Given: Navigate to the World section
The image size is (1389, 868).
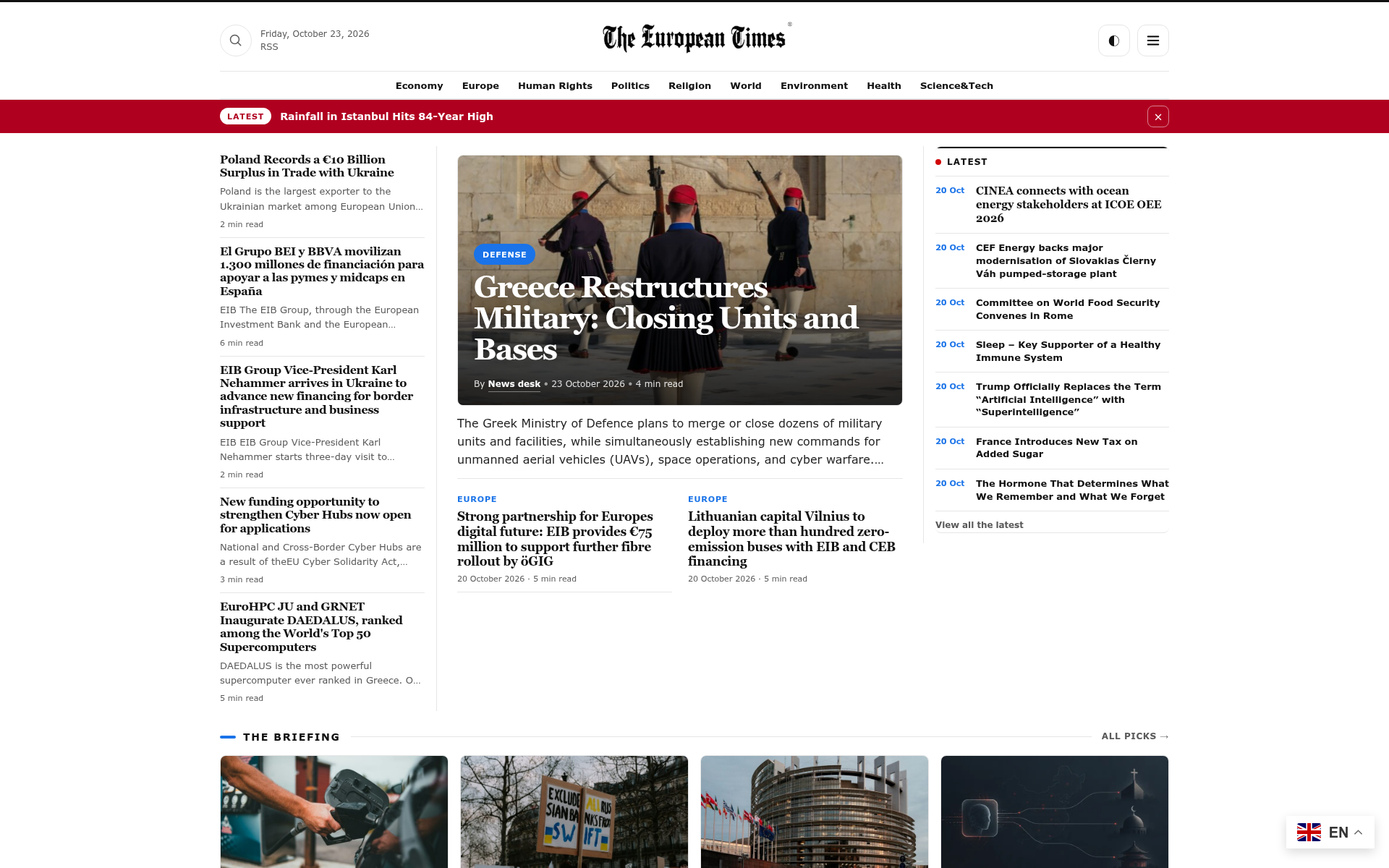Looking at the screenshot, I should [746, 85].
